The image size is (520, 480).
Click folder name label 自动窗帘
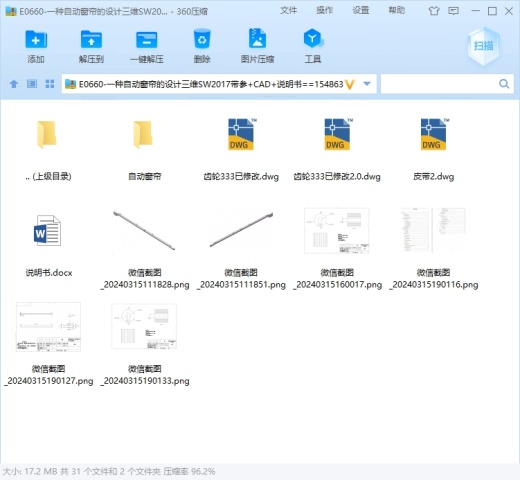[145, 176]
